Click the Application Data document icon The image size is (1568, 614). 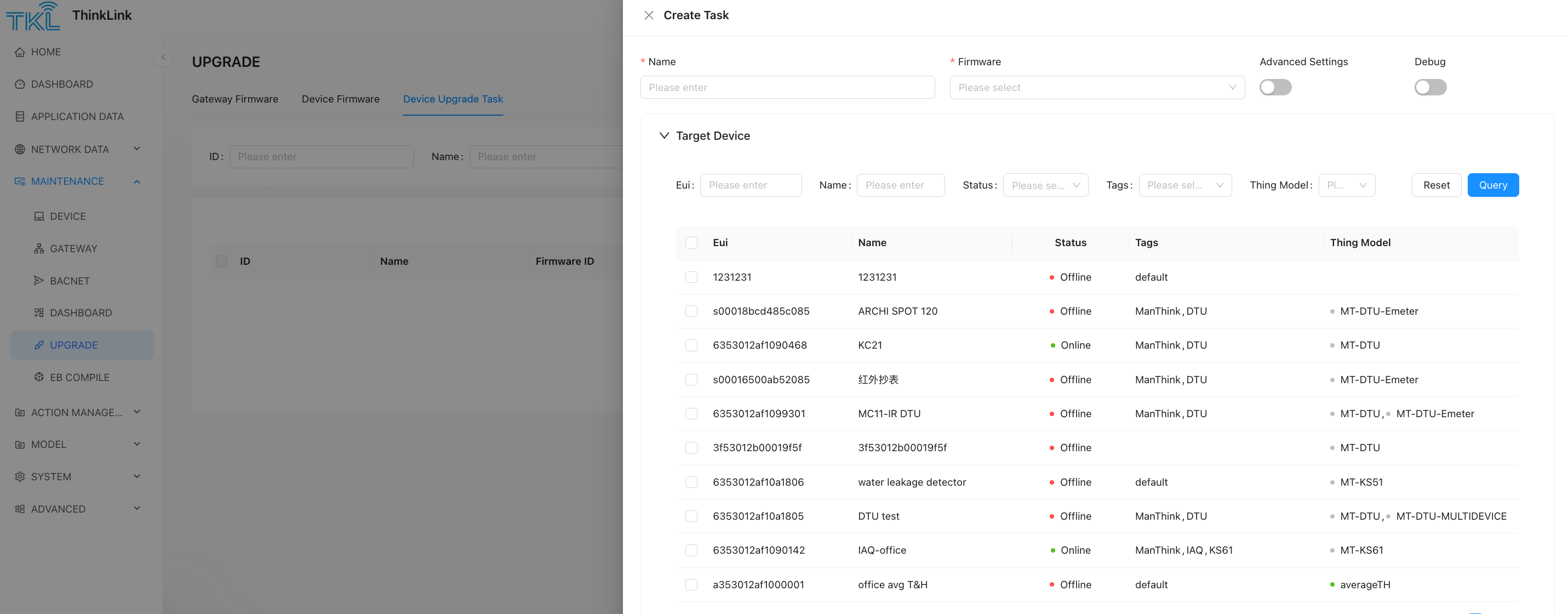20,117
